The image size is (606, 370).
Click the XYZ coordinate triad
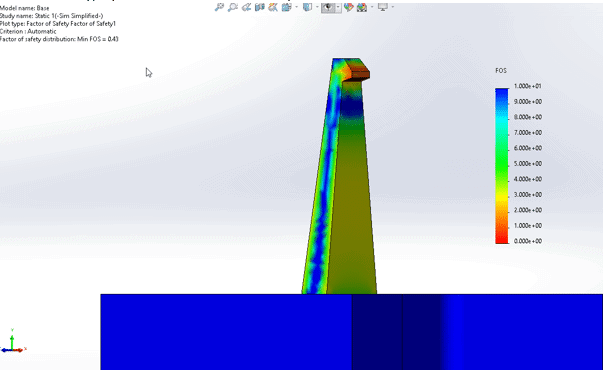click(x=13, y=341)
